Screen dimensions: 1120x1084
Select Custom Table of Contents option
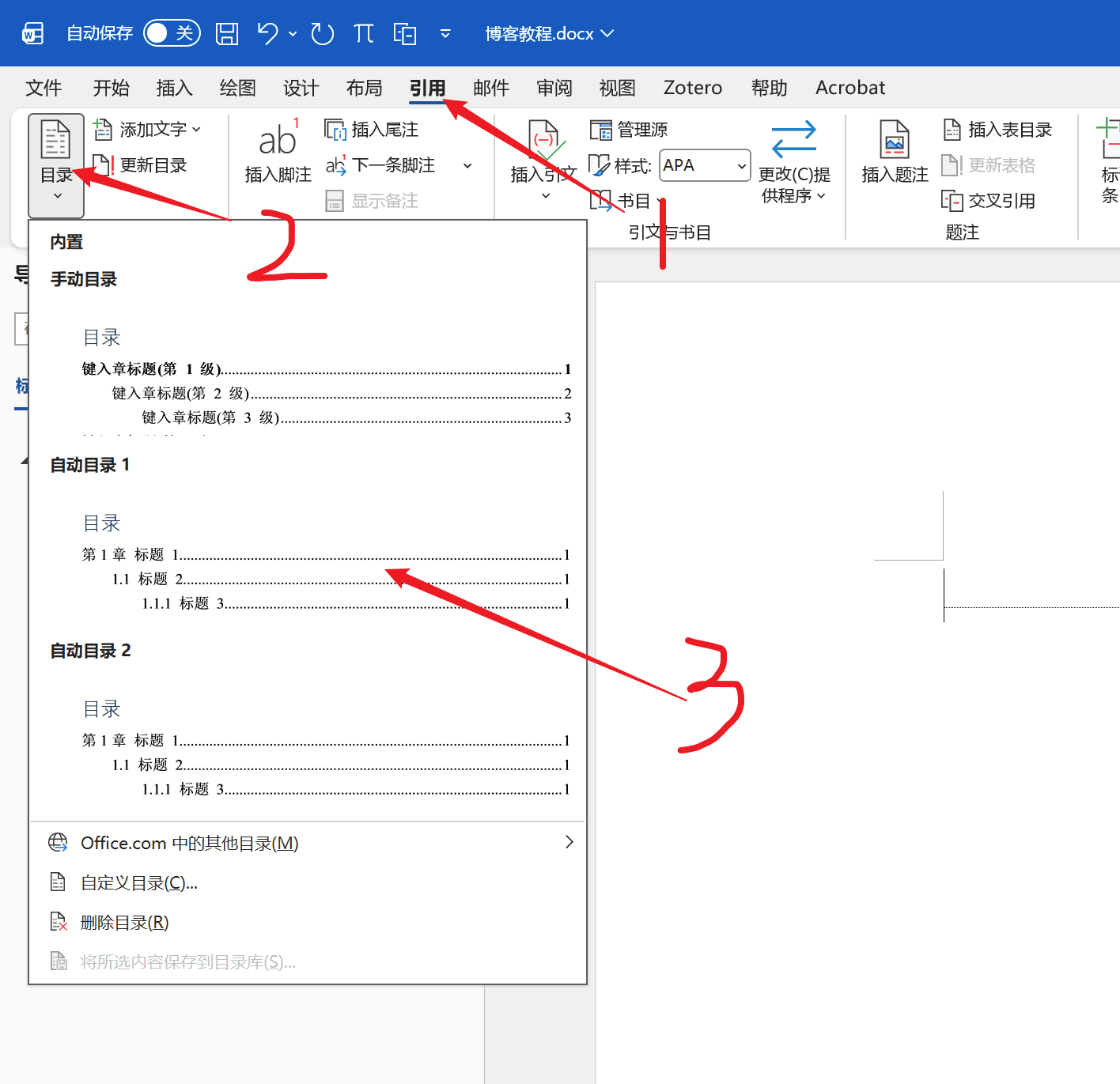[139, 883]
